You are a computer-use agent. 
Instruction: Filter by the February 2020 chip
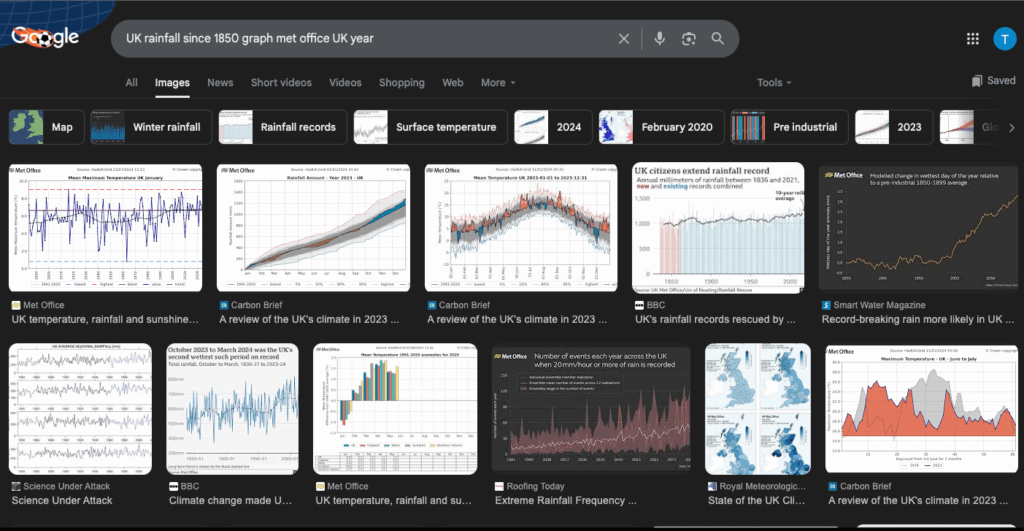tap(662, 127)
